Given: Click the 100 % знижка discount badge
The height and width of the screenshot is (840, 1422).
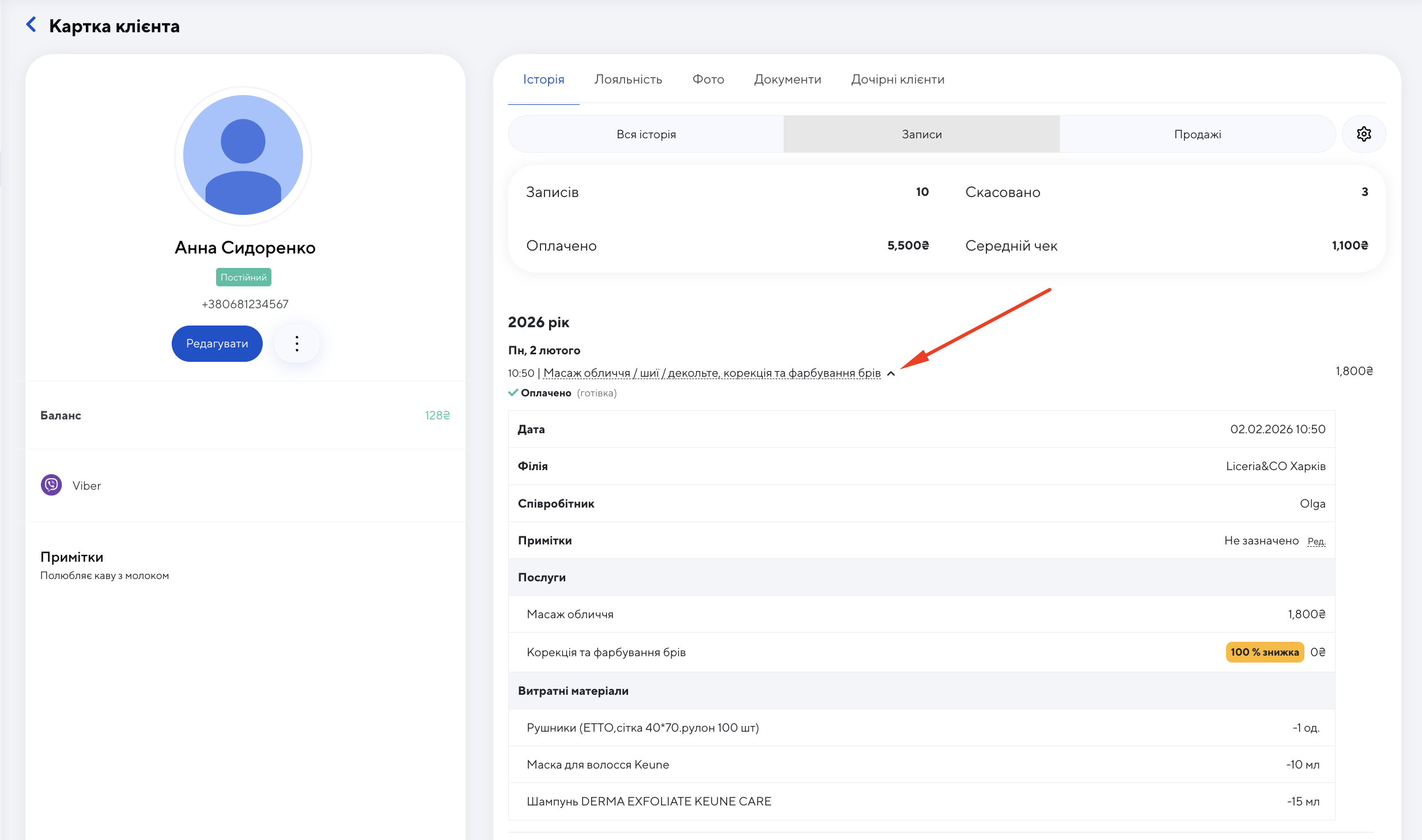Looking at the screenshot, I should 1265,652.
